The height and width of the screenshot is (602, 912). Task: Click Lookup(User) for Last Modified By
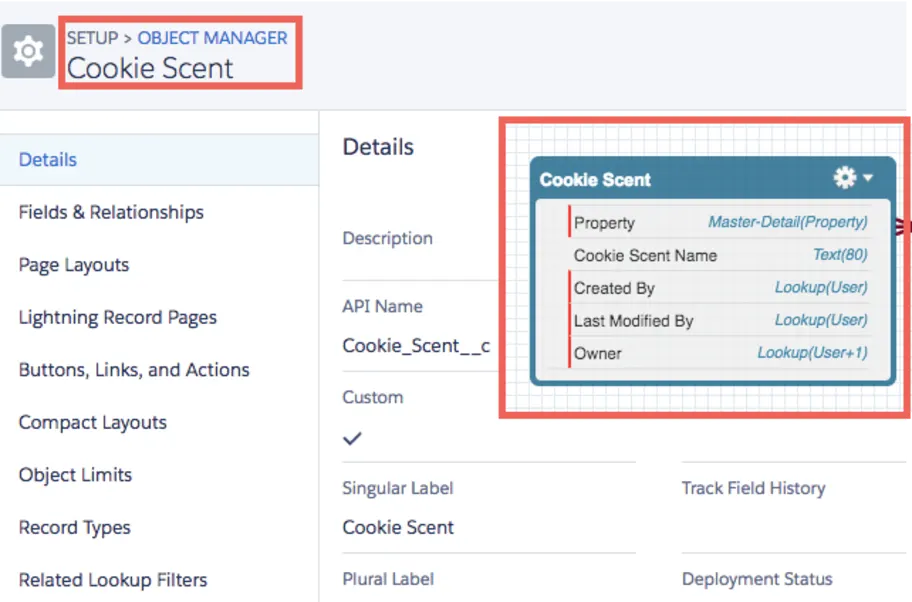click(x=821, y=319)
